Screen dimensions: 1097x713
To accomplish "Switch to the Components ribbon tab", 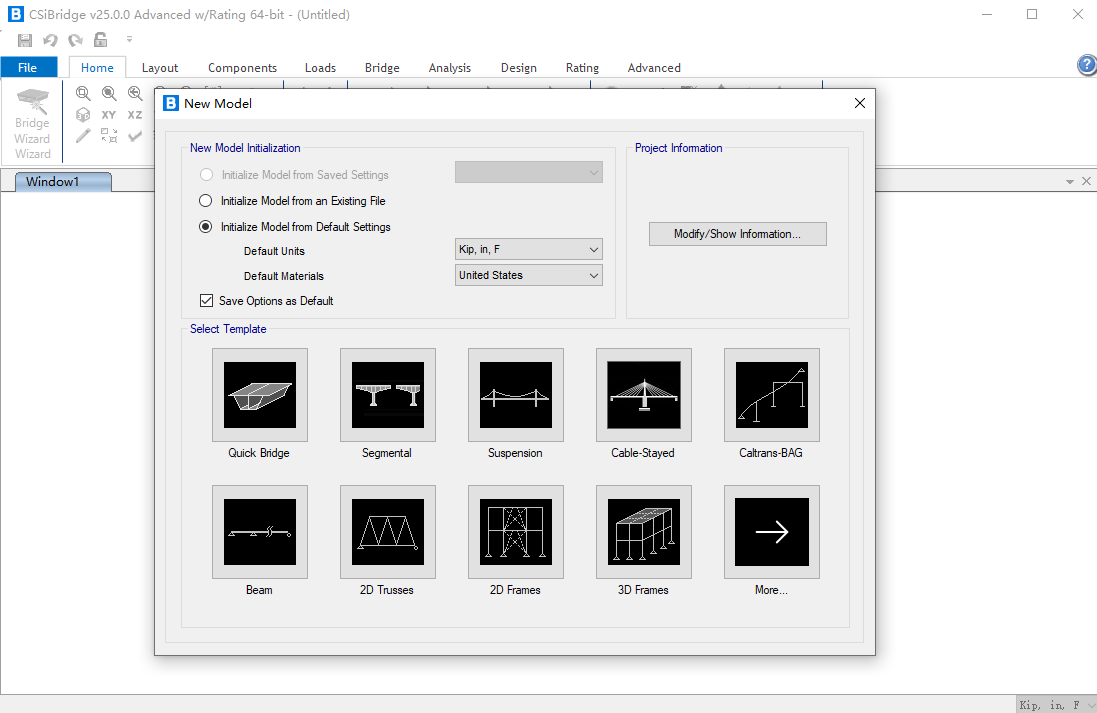I will pyautogui.click(x=242, y=67).
